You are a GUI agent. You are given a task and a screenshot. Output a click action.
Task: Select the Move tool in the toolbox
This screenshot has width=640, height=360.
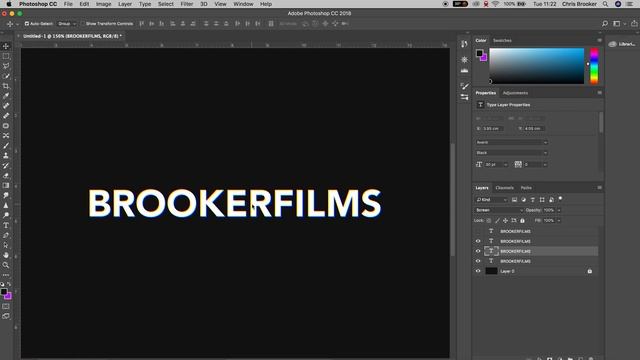pyautogui.click(x=6, y=46)
